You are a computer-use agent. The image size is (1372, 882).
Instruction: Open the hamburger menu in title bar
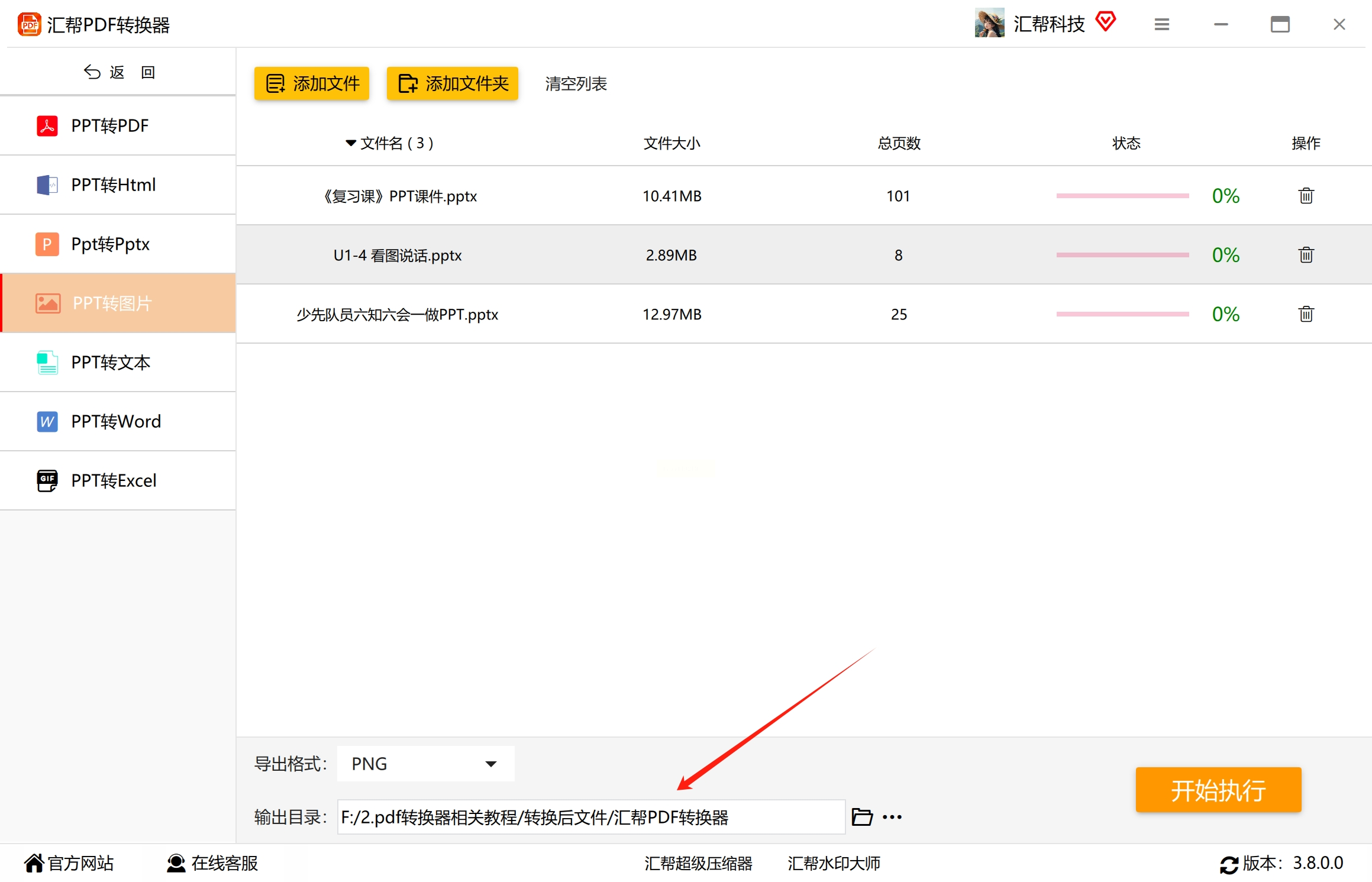tap(1161, 24)
